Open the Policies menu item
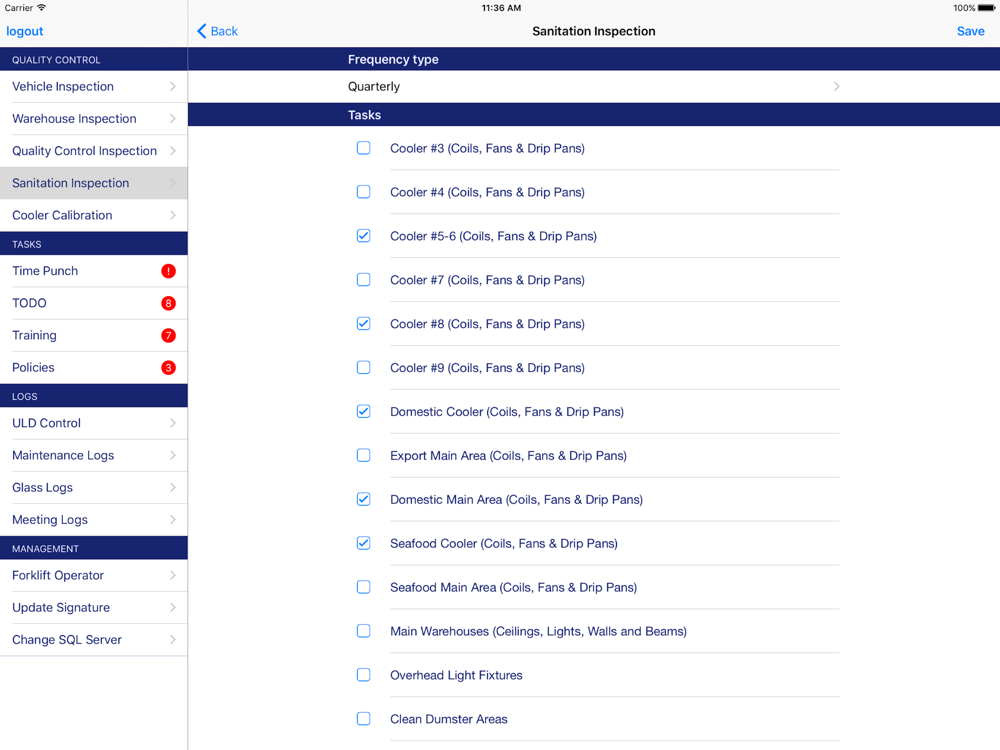Screen dimensions: 1000x750 (x=94, y=368)
